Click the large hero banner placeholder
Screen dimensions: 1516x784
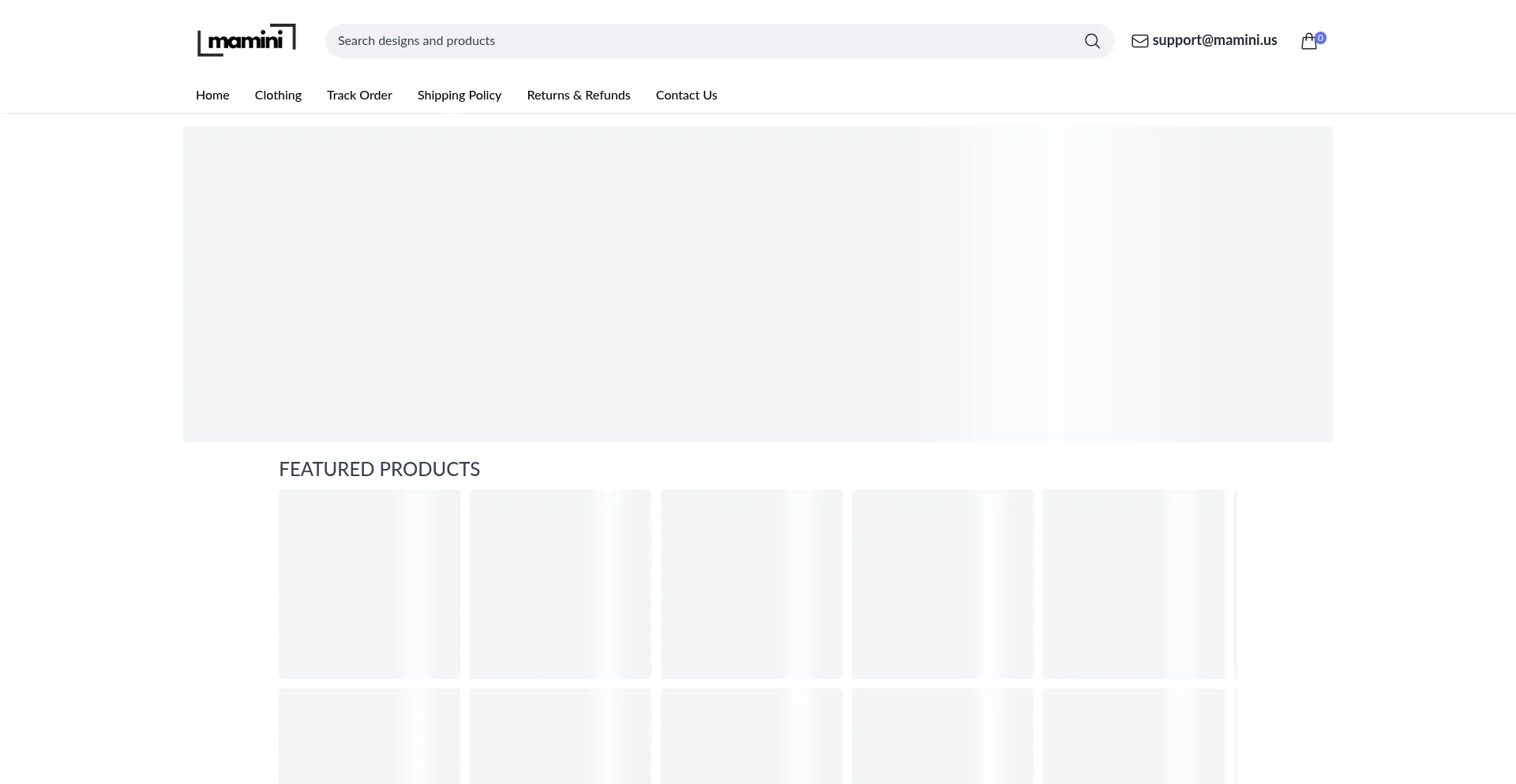pyautogui.click(x=758, y=284)
